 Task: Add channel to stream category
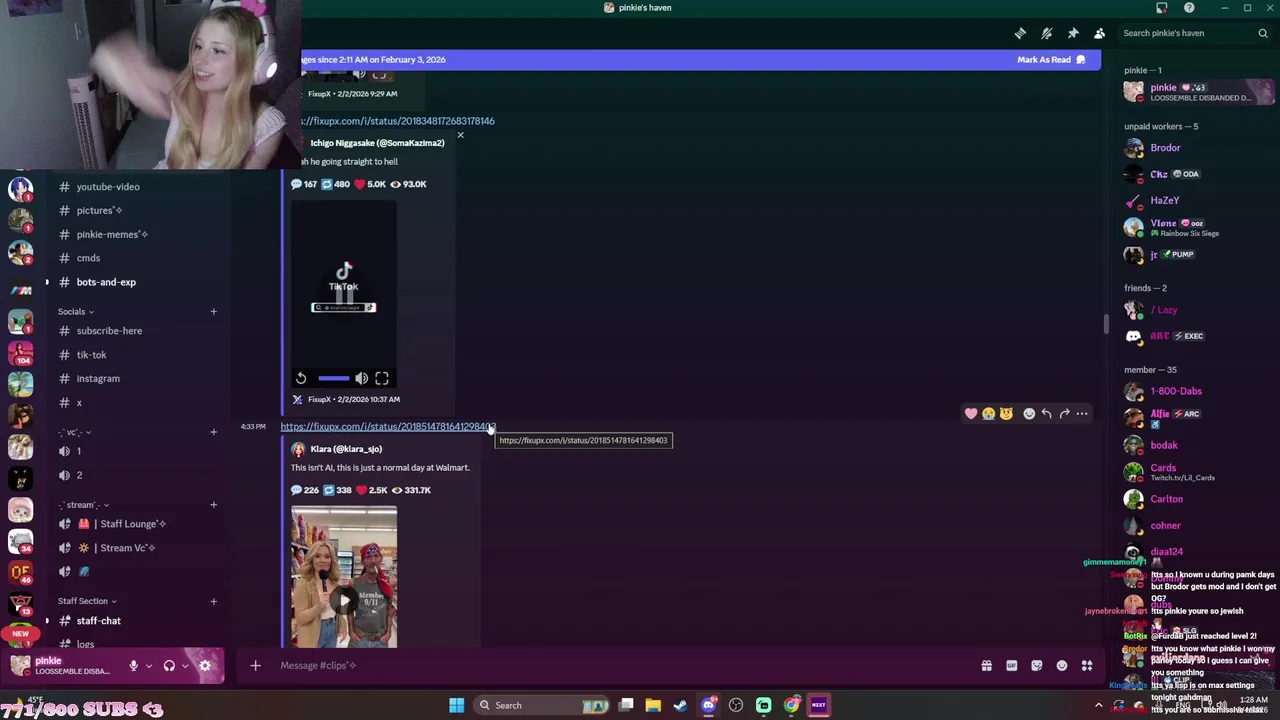click(213, 505)
